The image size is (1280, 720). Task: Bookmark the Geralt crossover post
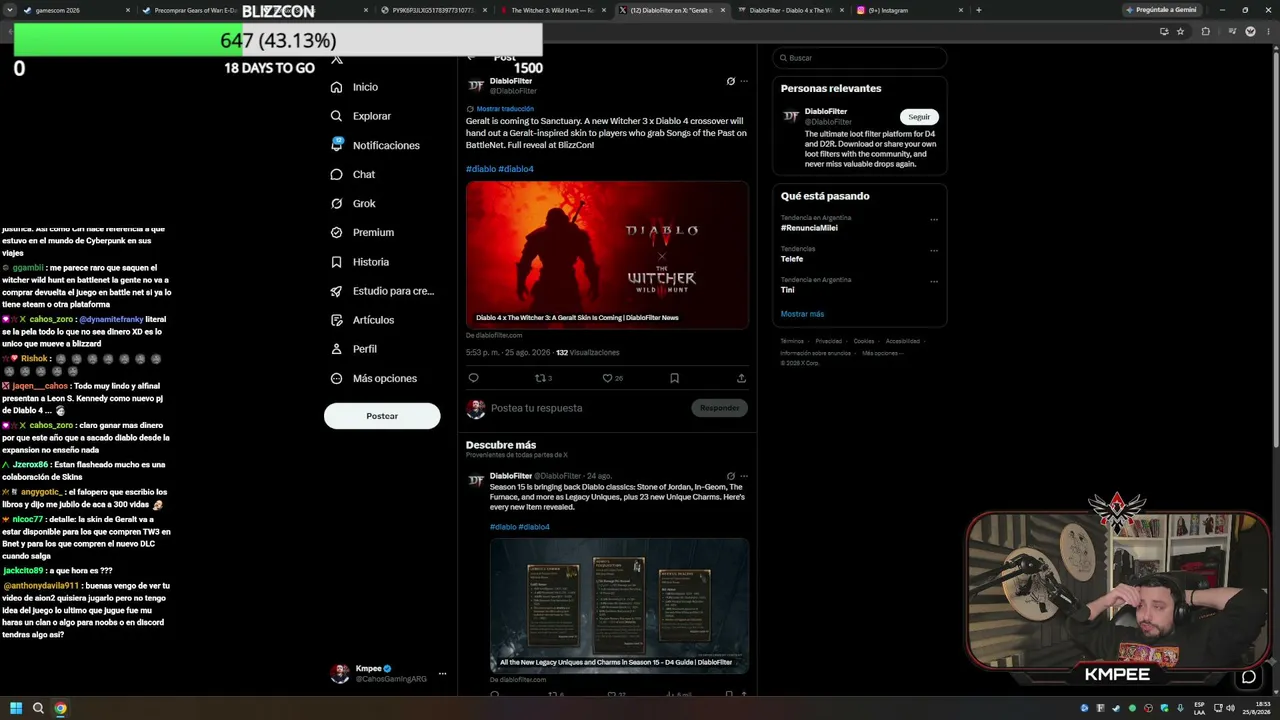coord(674,378)
